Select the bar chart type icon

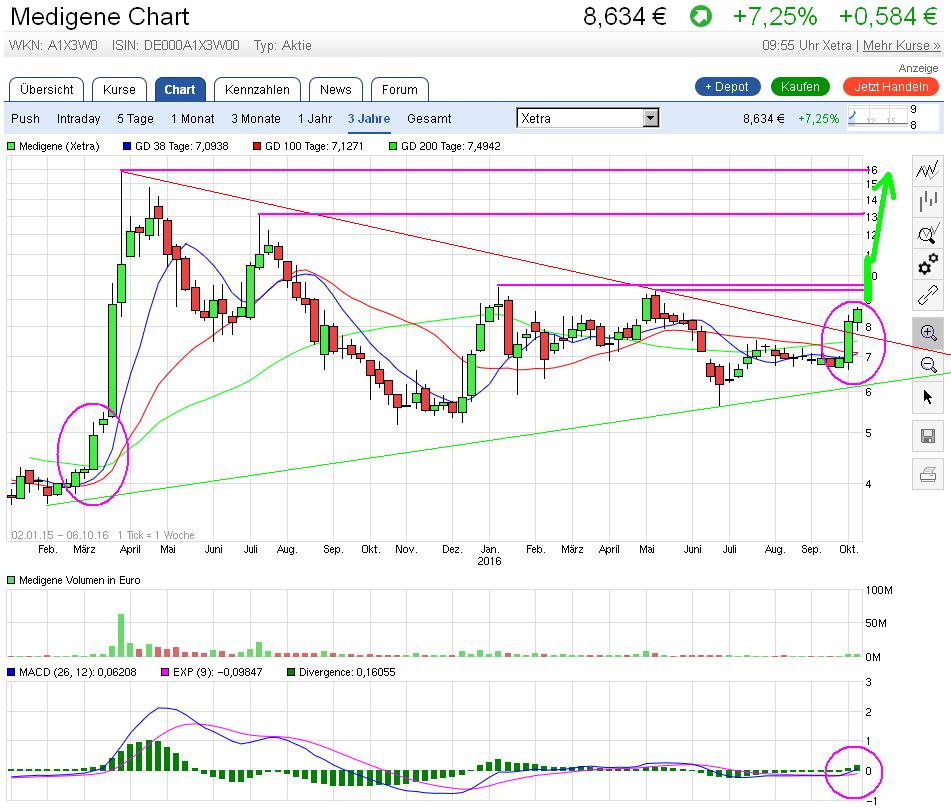tap(927, 201)
